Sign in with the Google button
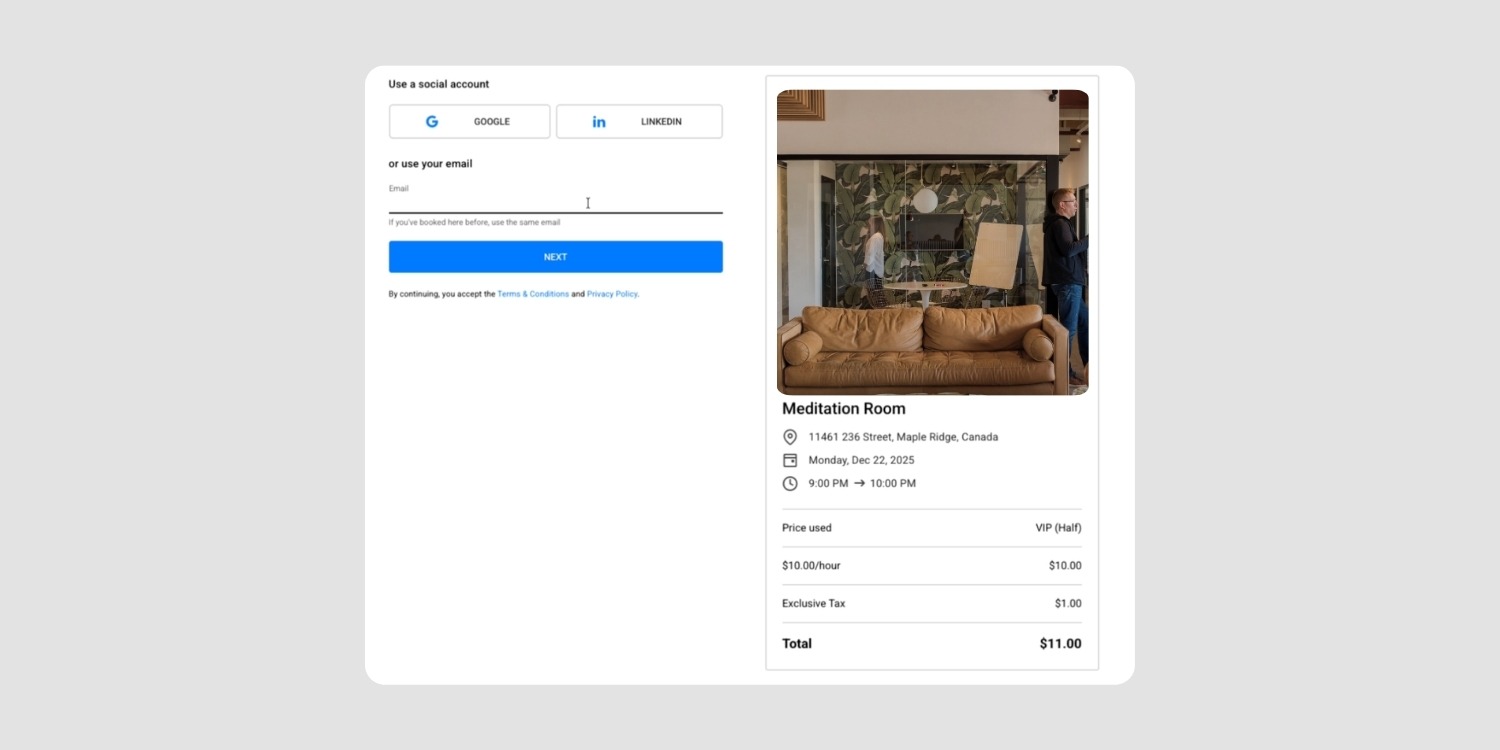 point(469,122)
